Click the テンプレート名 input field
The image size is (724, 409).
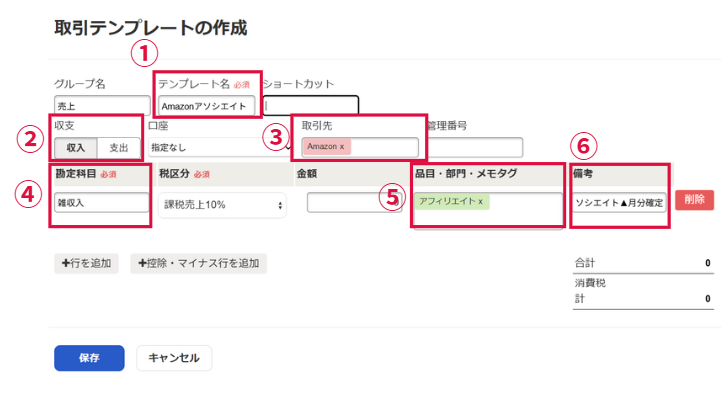pyautogui.click(x=207, y=105)
